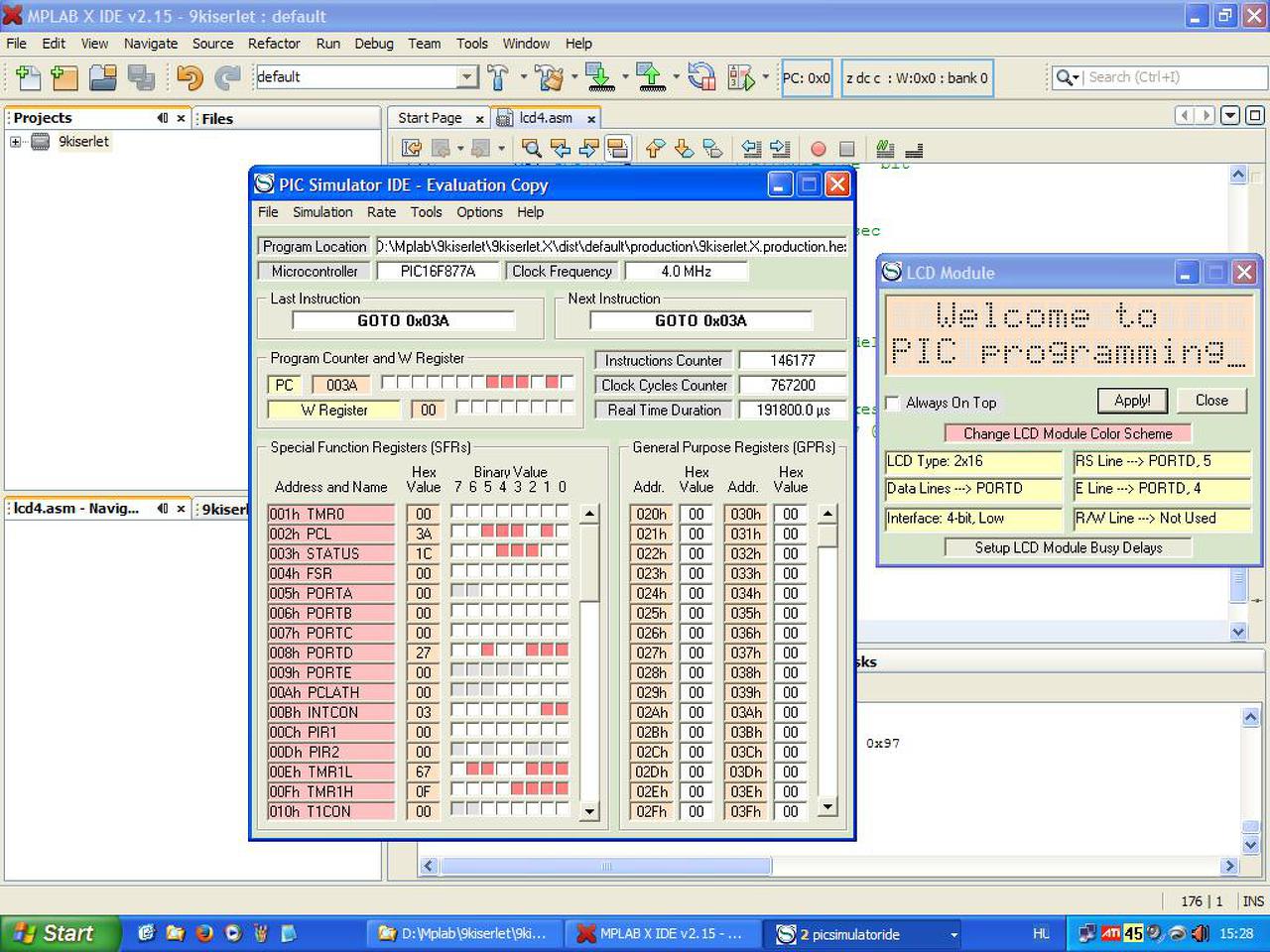
Task: Toggle bit 7 of INTCON register
Action: pyautogui.click(x=458, y=711)
